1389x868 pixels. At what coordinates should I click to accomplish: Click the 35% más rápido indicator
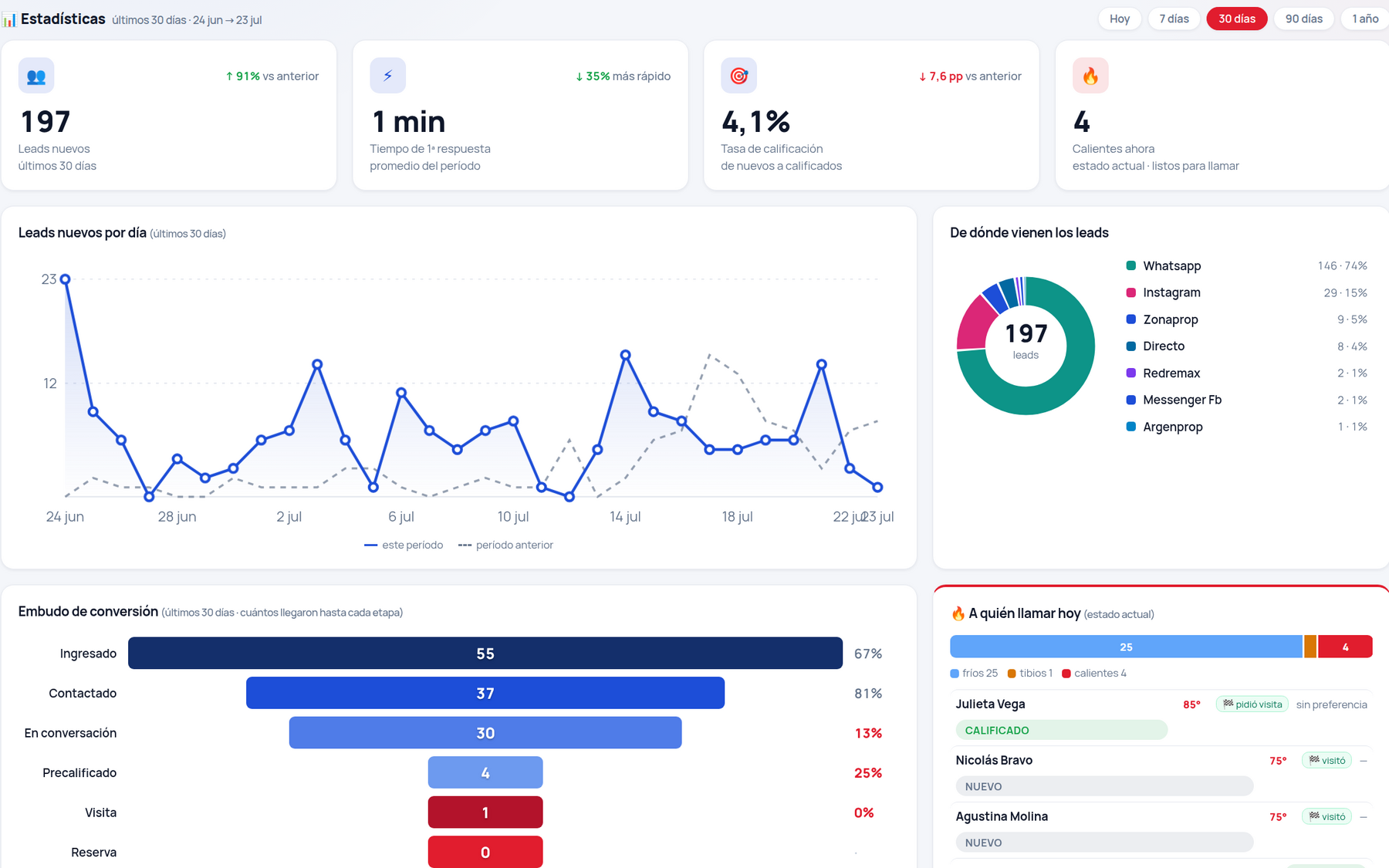tap(623, 76)
